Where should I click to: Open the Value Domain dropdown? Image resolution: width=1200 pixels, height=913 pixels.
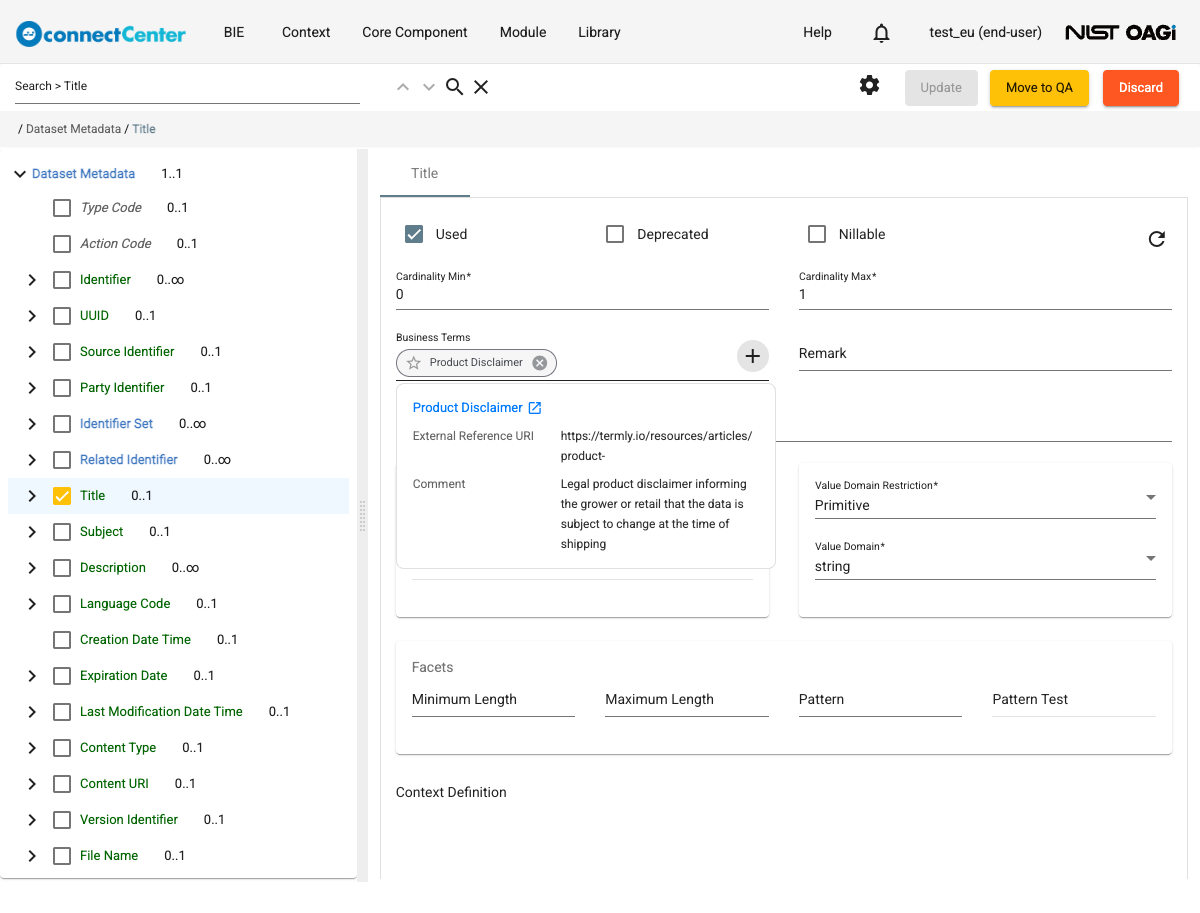(985, 560)
